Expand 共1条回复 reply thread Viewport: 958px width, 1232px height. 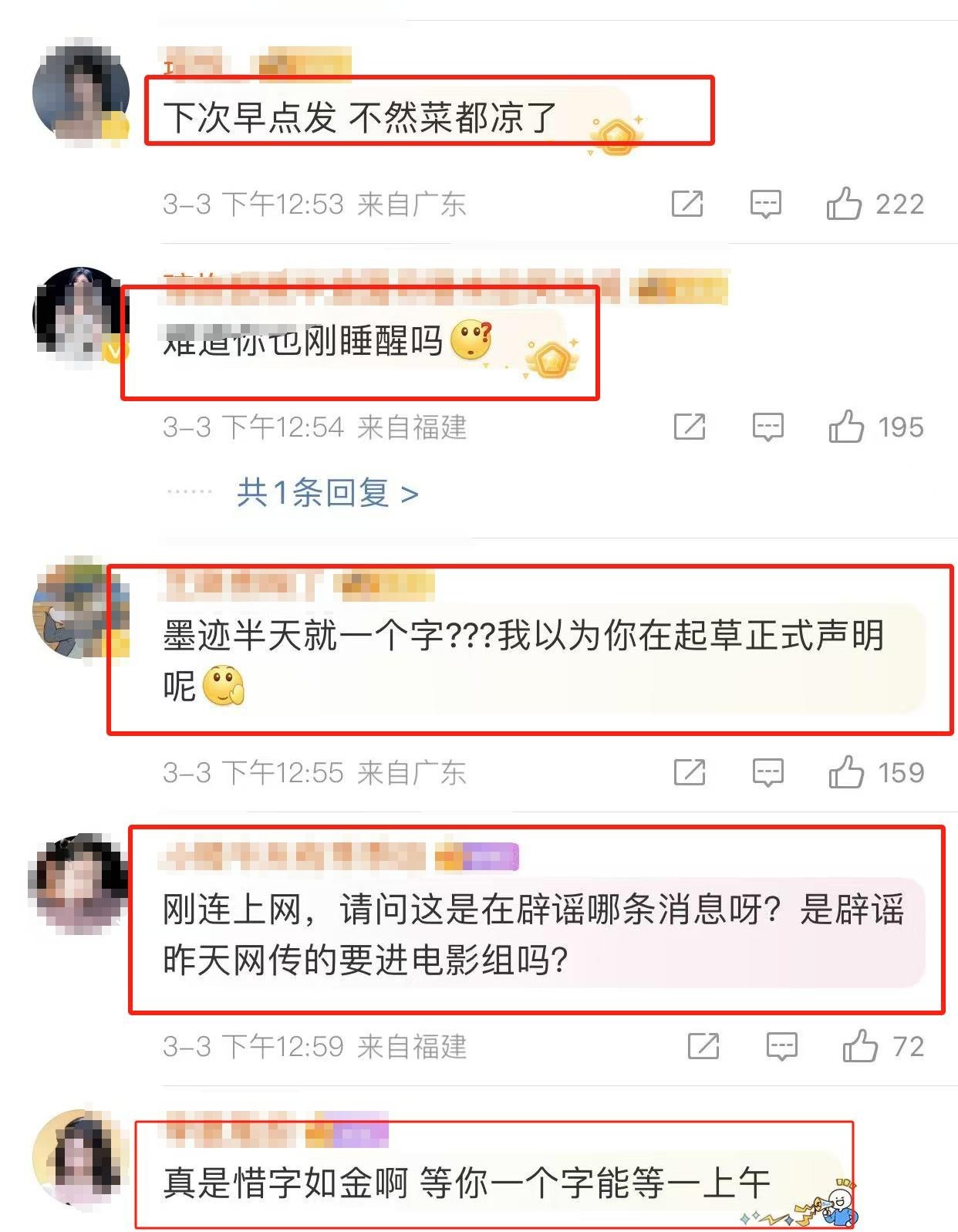[x=328, y=492]
